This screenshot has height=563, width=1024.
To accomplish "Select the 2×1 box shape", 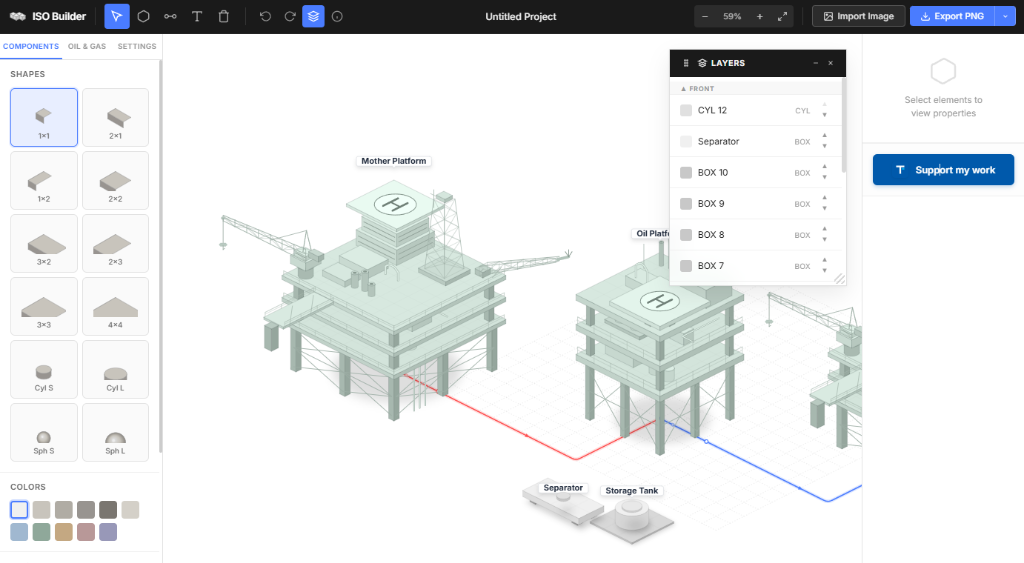I will pos(116,118).
